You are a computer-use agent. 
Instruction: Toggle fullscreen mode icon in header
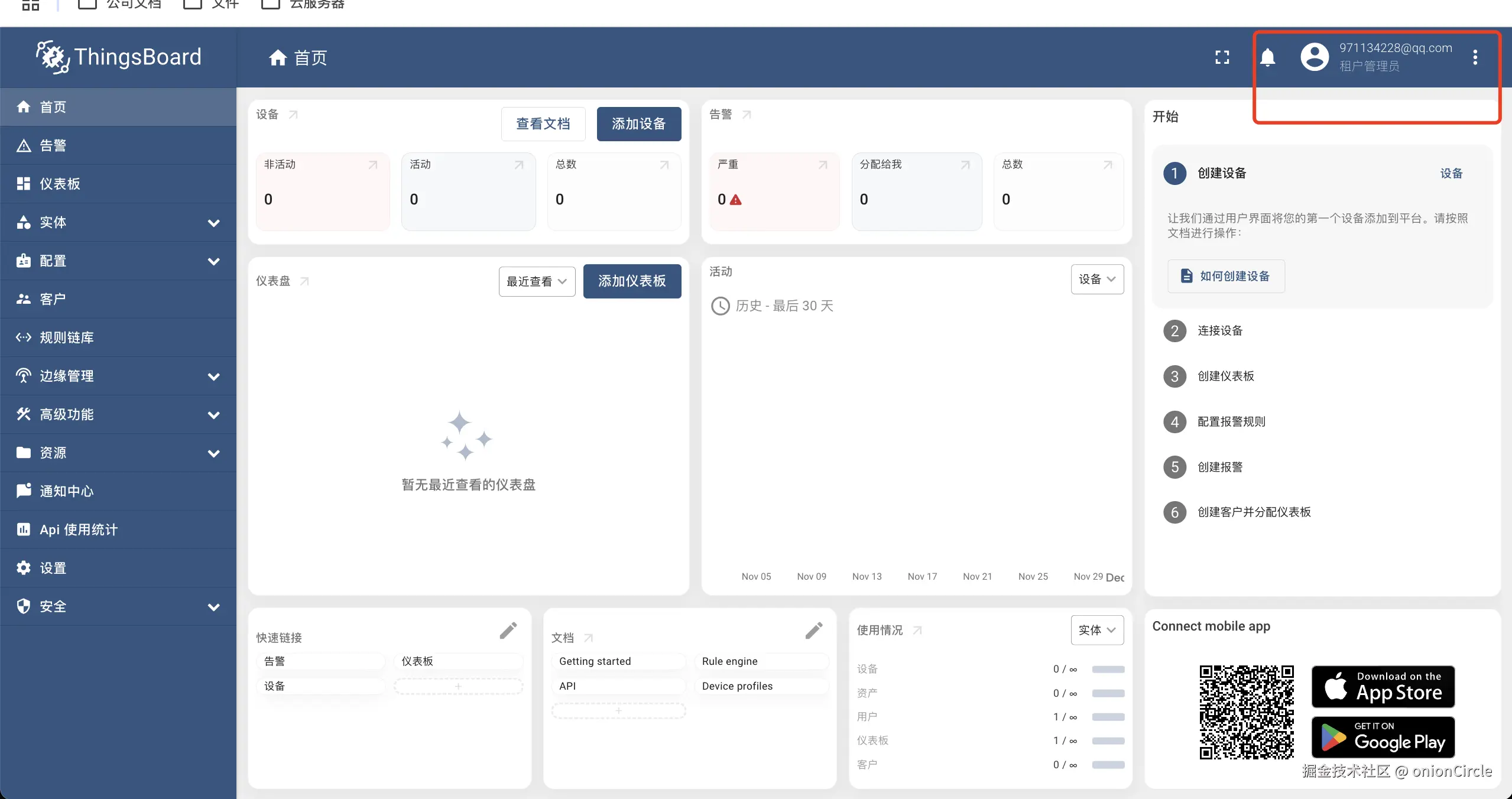pos(1222,57)
